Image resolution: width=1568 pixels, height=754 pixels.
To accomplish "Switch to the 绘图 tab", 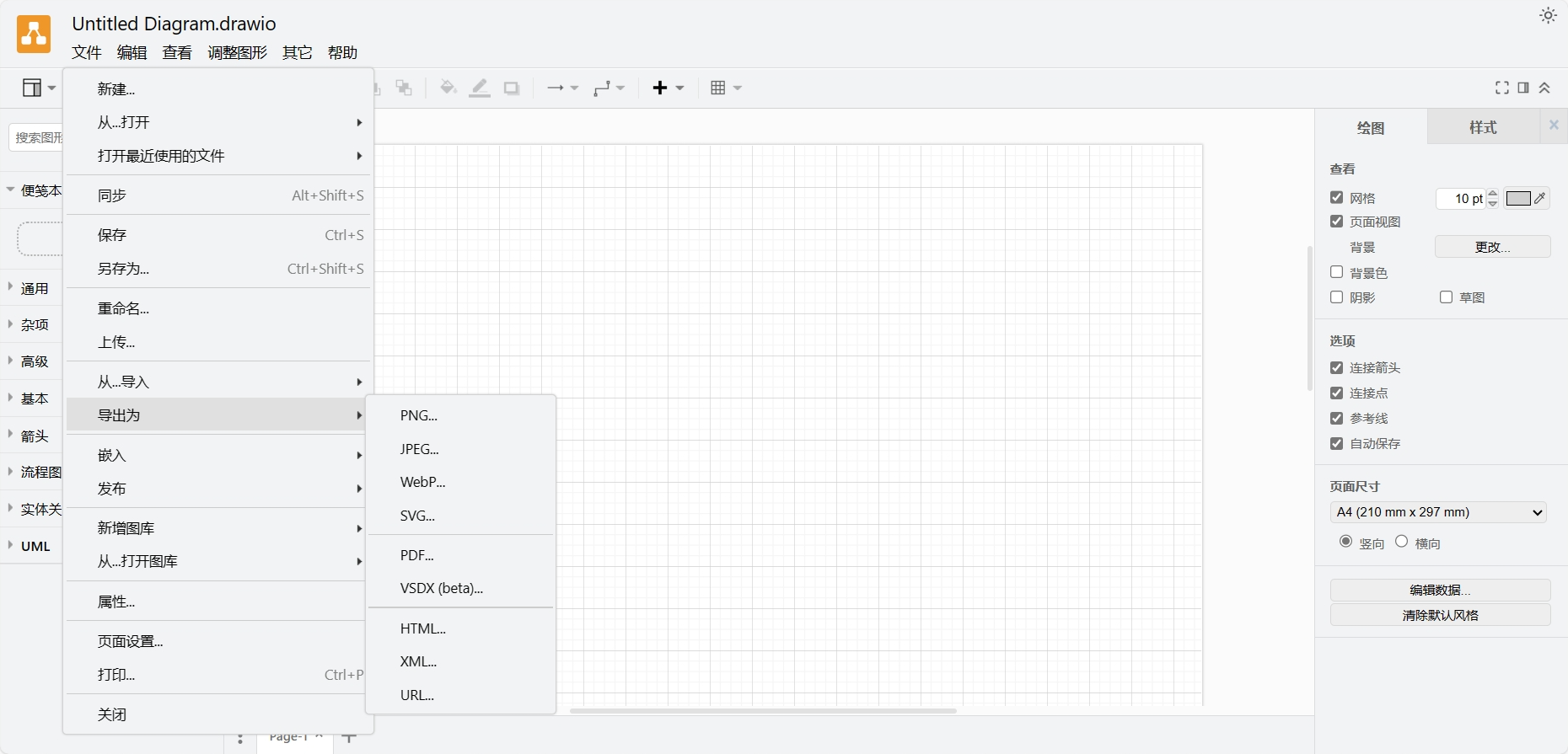I will tap(1371, 127).
